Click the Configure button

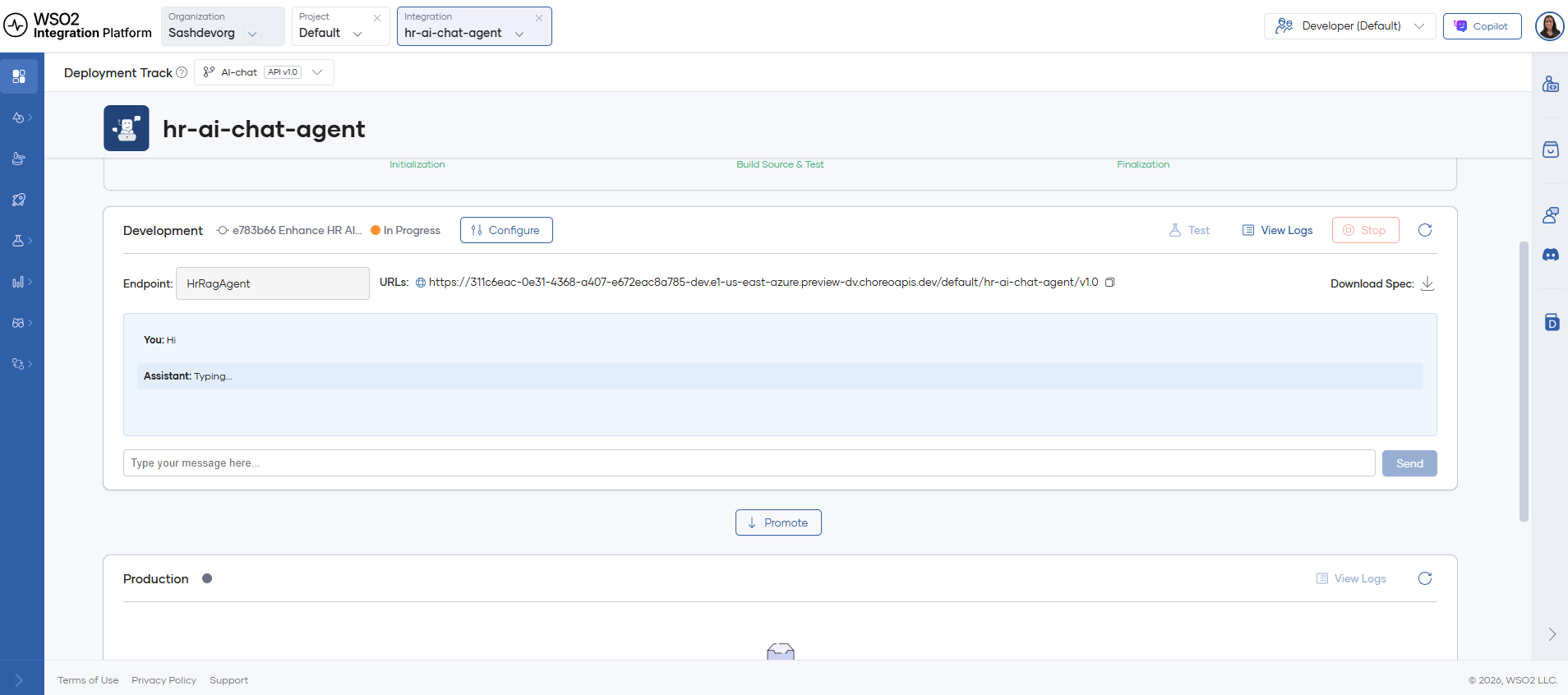506,230
